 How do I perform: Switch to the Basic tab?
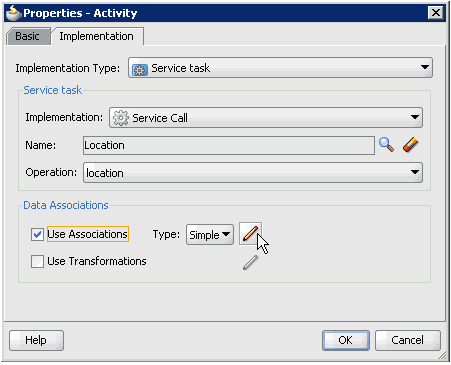28,36
